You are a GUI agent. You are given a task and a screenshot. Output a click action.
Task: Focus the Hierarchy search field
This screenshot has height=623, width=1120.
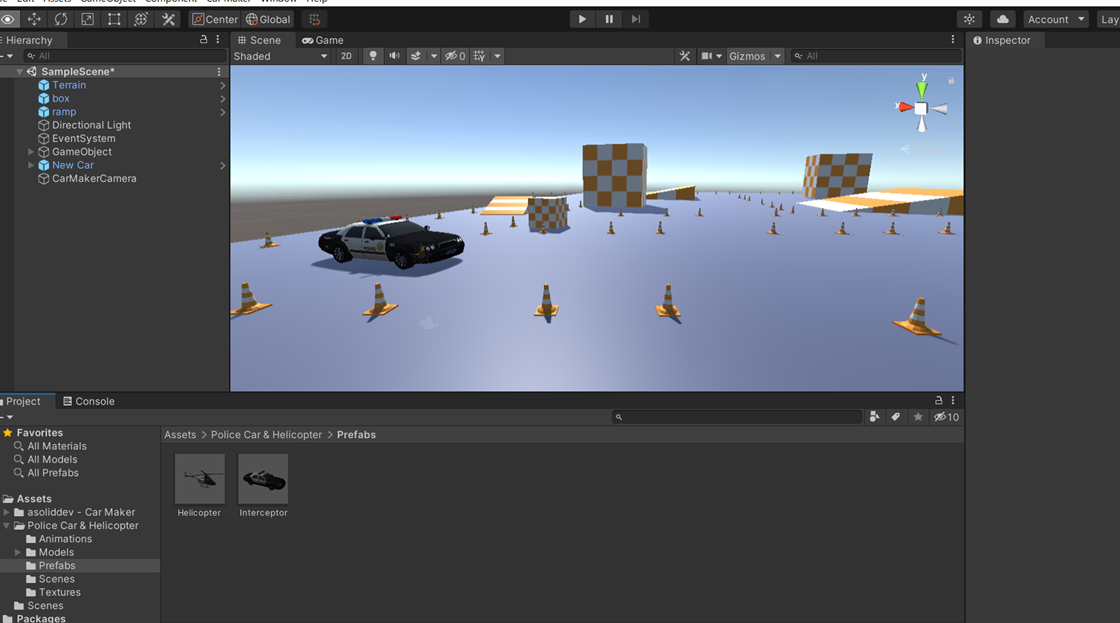pyautogui.click(x=124, y=56)
